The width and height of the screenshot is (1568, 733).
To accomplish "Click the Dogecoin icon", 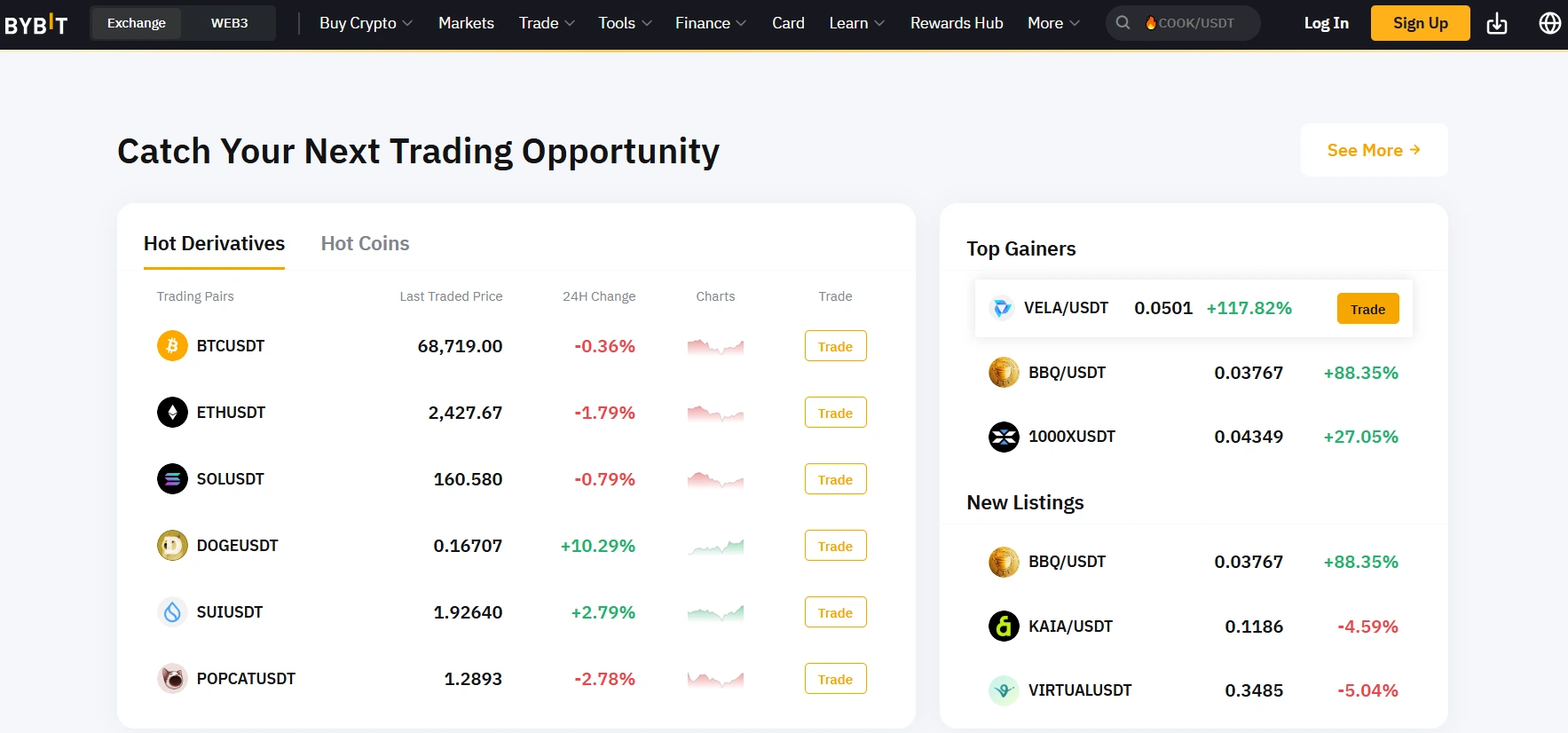I will (x=172, y=546).
